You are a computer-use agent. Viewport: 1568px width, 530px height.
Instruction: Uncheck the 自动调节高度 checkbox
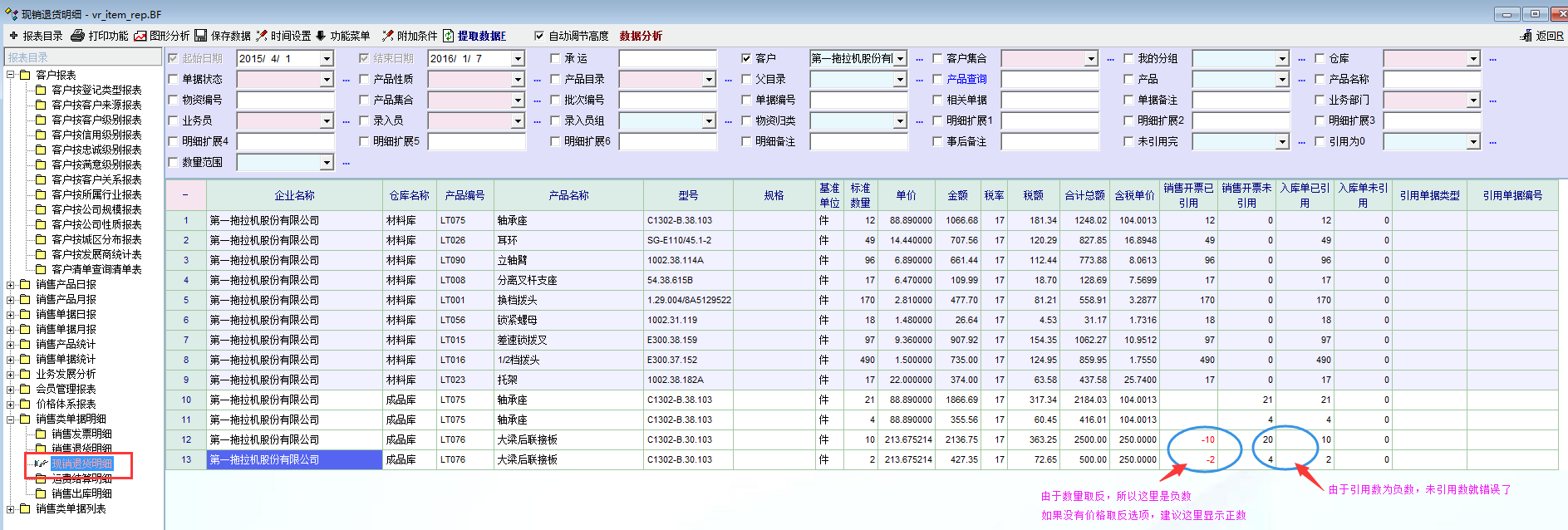(539, 36)
